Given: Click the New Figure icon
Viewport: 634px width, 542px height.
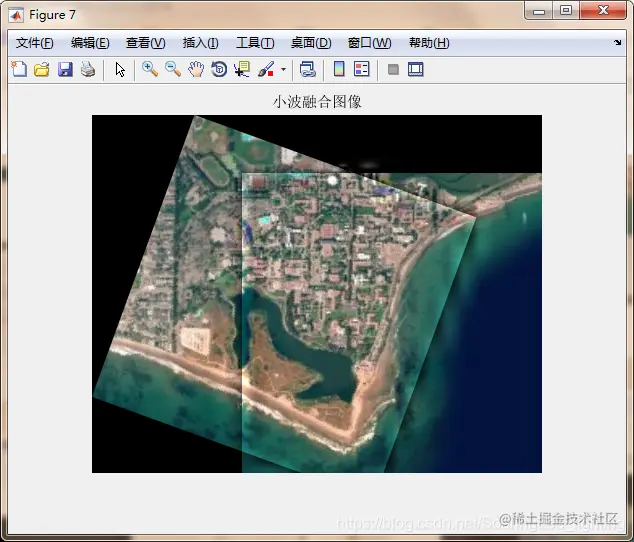Looking at the screenshot, I should tap(19, 69).
